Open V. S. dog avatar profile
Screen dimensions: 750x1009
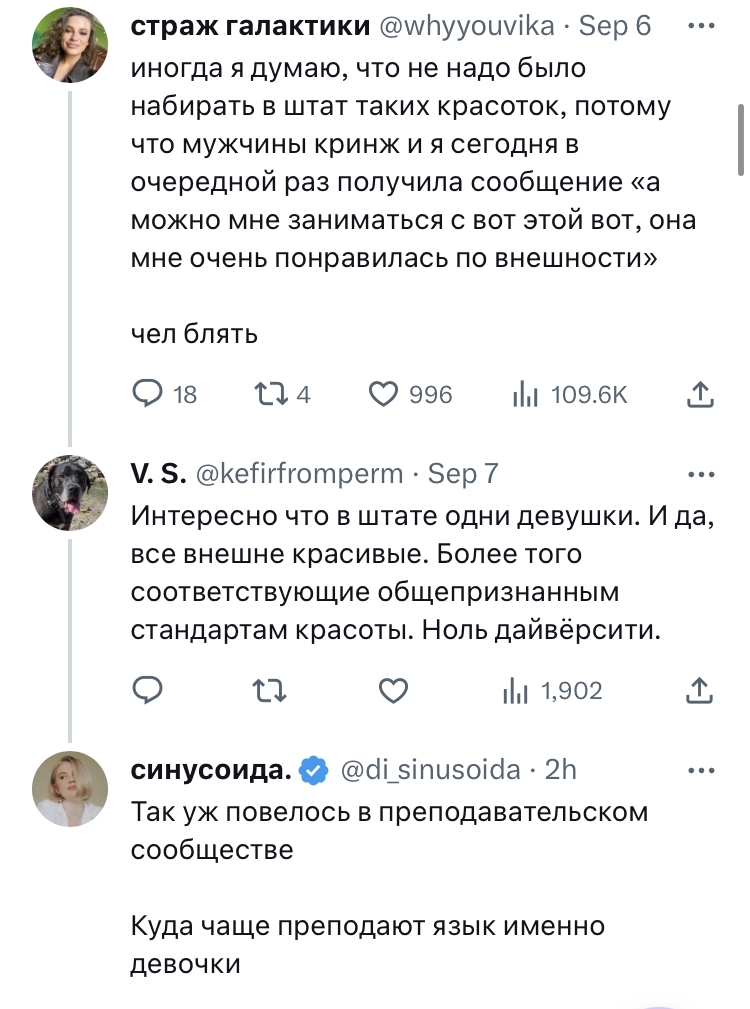(x=70, y=492)
